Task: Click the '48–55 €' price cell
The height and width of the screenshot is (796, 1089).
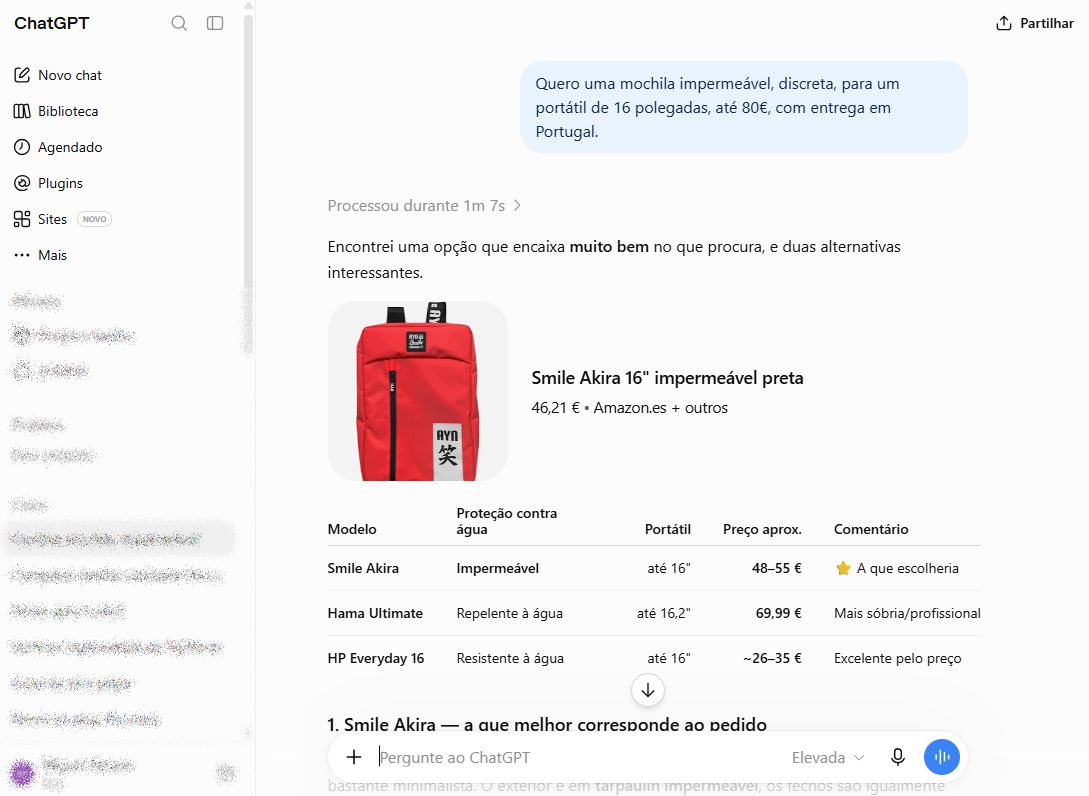Action: 776,568
